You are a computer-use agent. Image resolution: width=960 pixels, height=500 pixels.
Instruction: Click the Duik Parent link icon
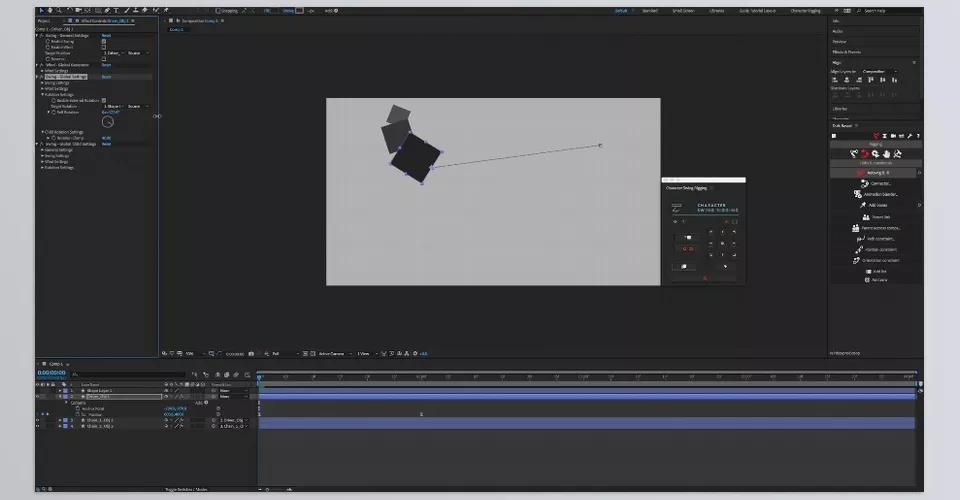(x=866, y=217)
